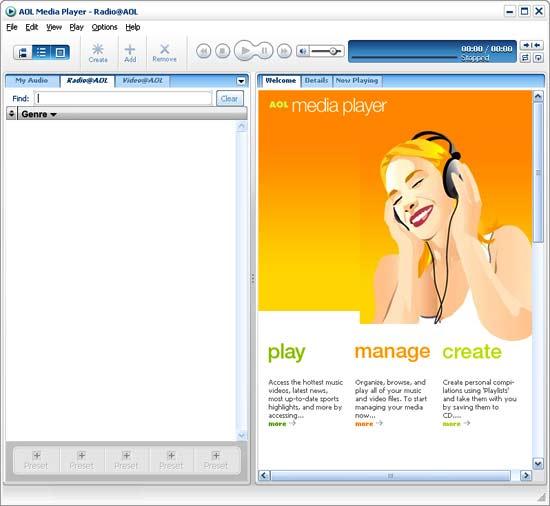Click the sort arrows beside Genre

click(x=11, y=114)
